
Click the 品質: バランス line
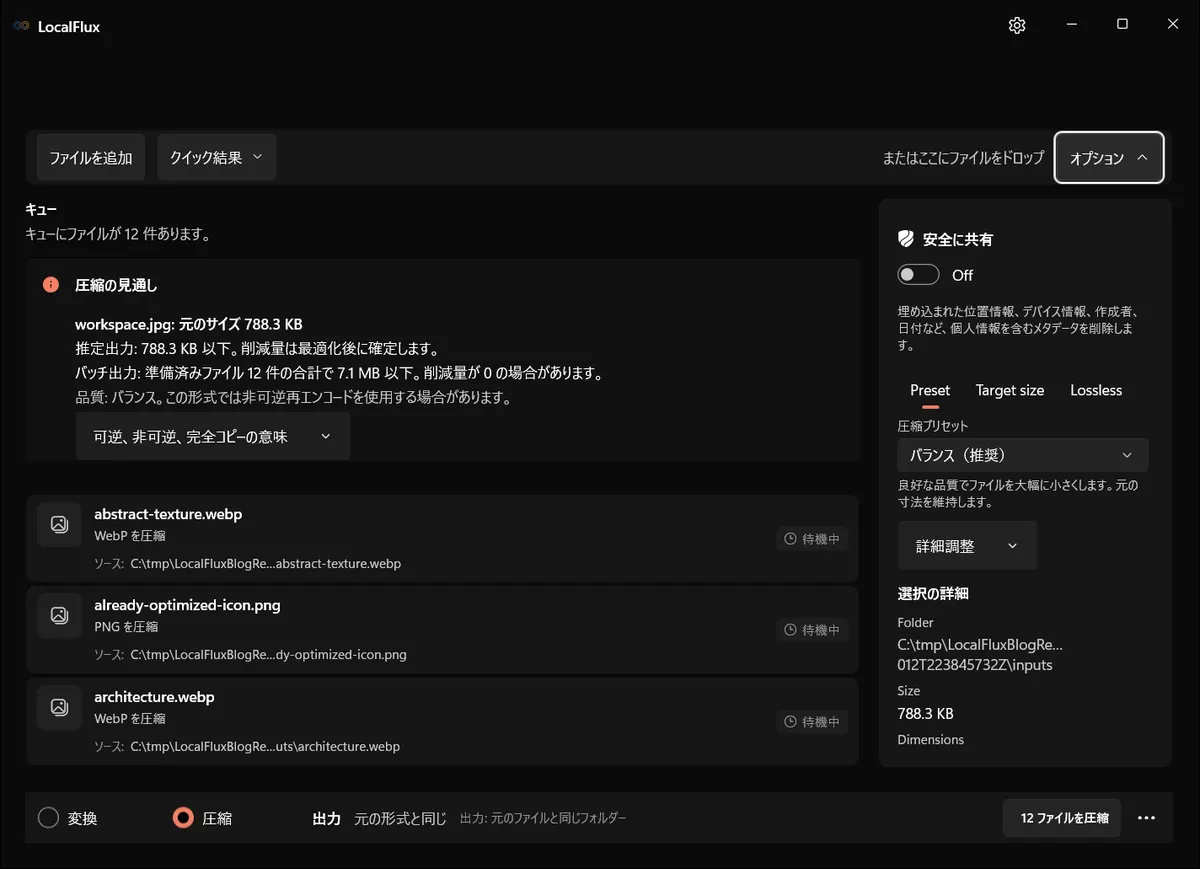click(293, 397)
